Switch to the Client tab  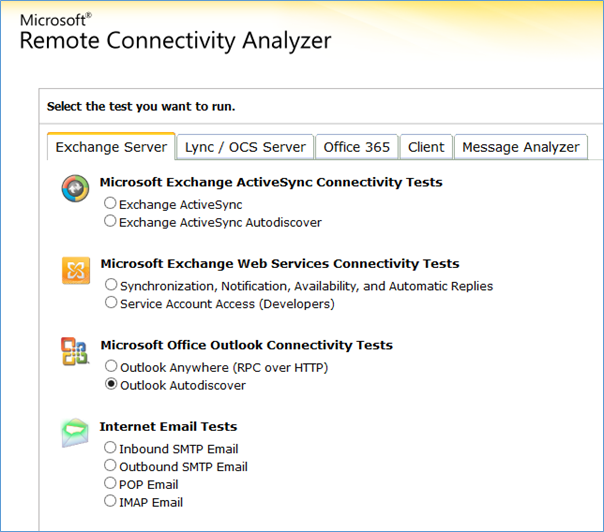click(426, 147)
